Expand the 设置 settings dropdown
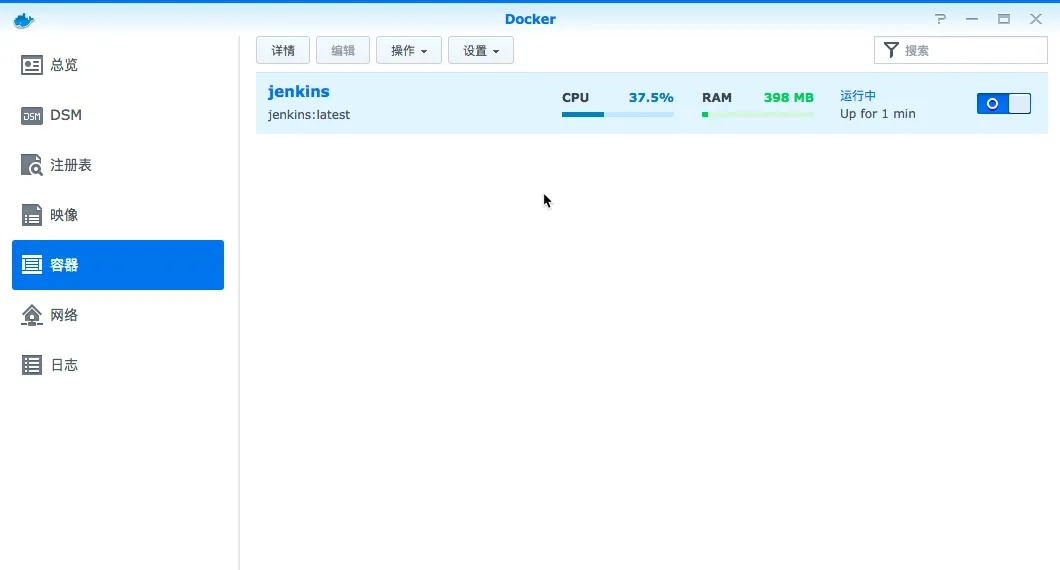 point(481,50)
